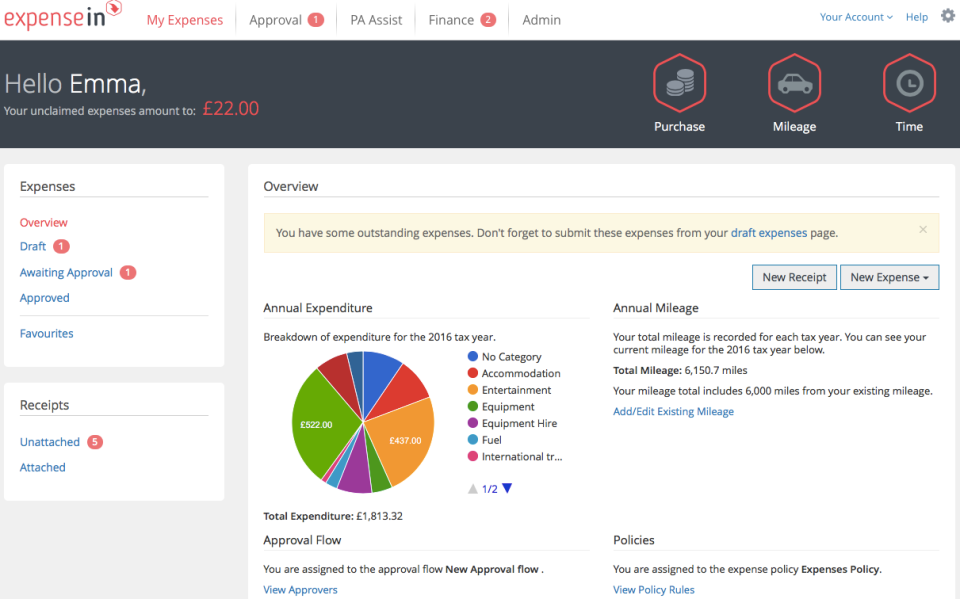Open the Your Account dropdown

pos(853,17)
